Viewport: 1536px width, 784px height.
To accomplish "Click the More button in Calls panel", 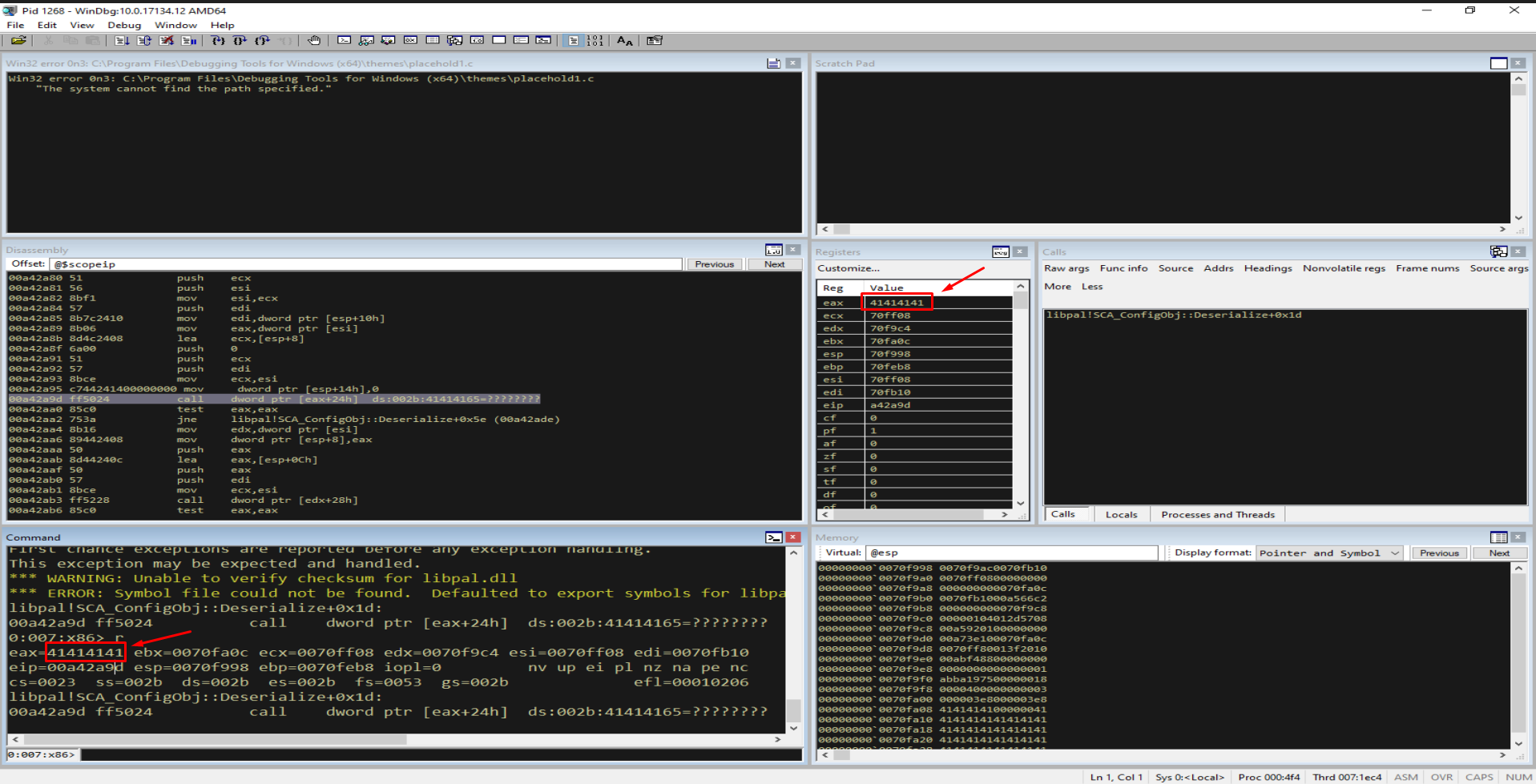I will click(1058, 287).
